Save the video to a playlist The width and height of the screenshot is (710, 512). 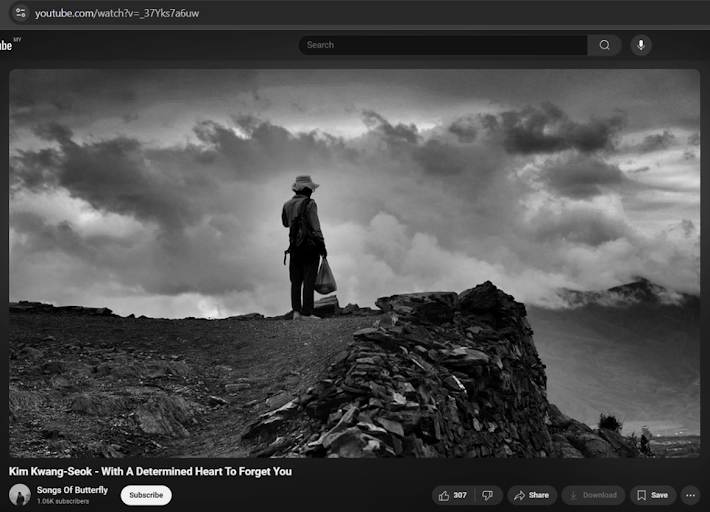coord(652,495)
